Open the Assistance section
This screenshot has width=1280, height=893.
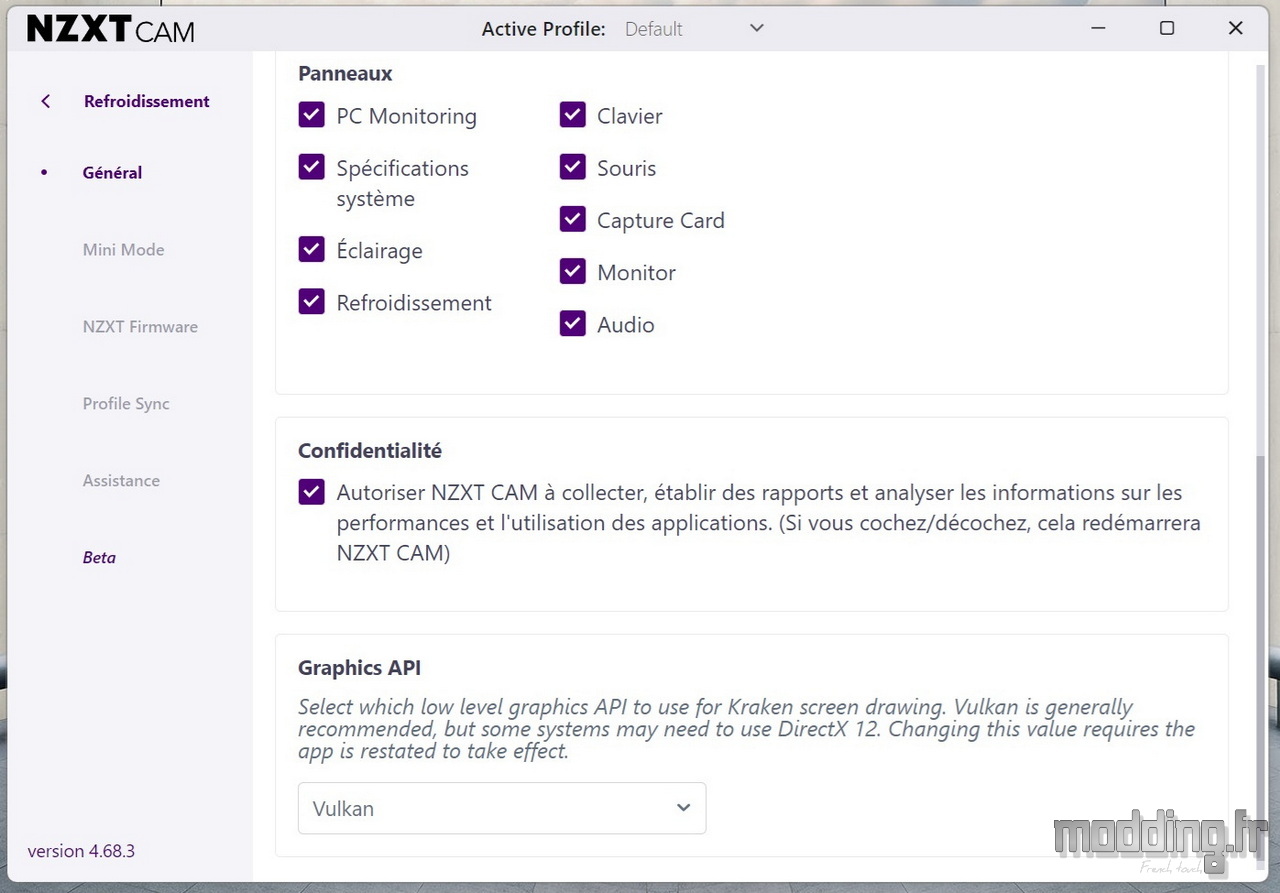pos(121,481)
